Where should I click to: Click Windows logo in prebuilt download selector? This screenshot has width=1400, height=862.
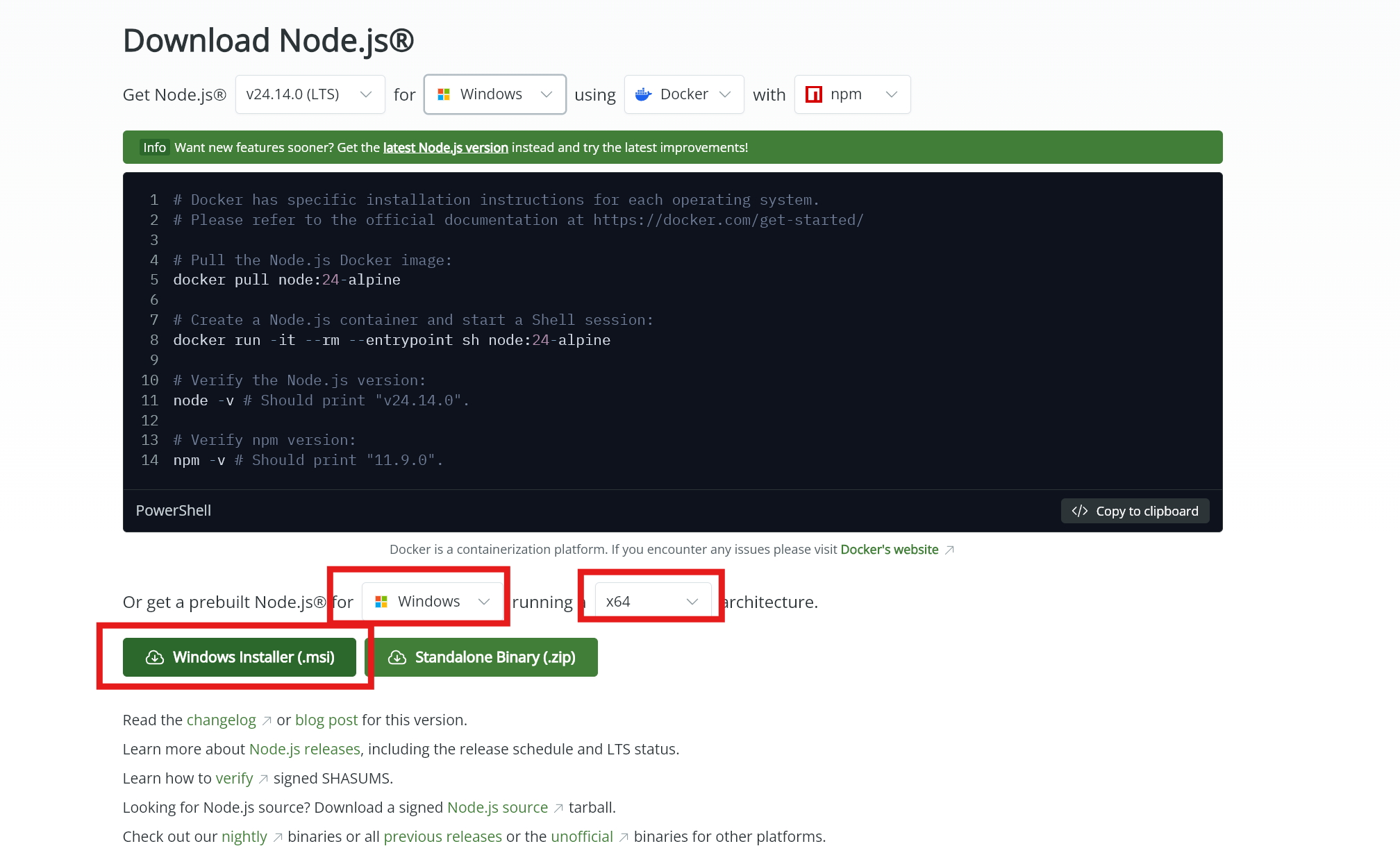pyautogui.click(x=381, y=601)
